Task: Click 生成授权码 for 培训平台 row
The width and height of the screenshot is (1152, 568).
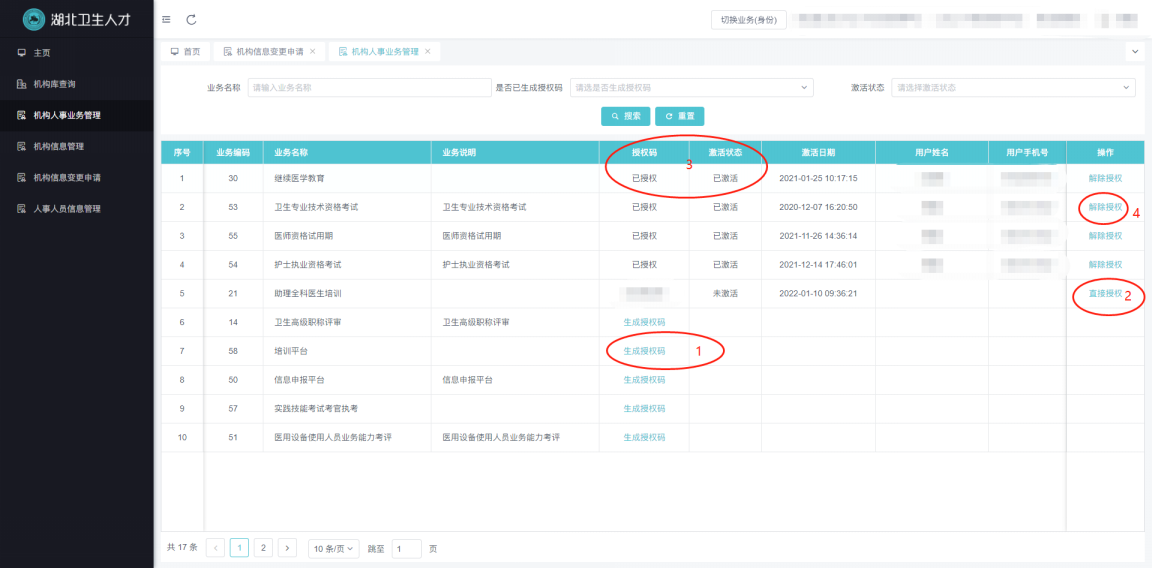Action: (x=644, y=351)
